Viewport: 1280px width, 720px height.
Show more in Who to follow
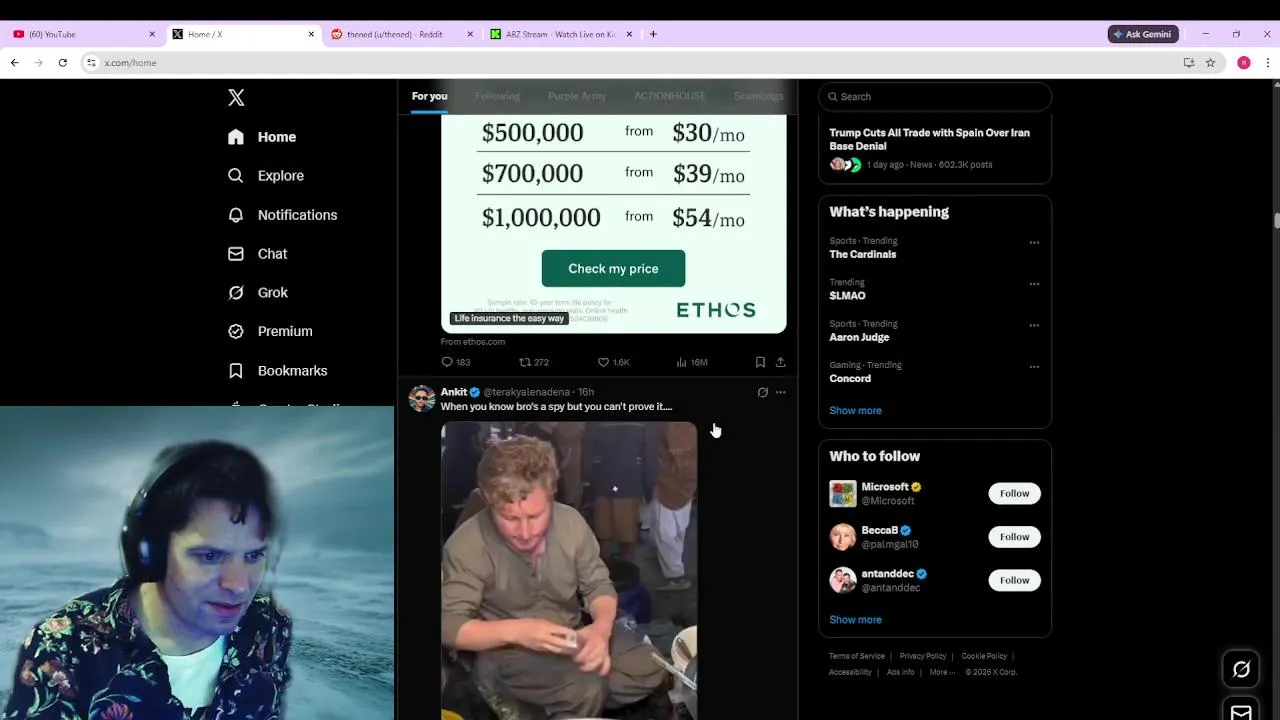[x=855, y=620]
